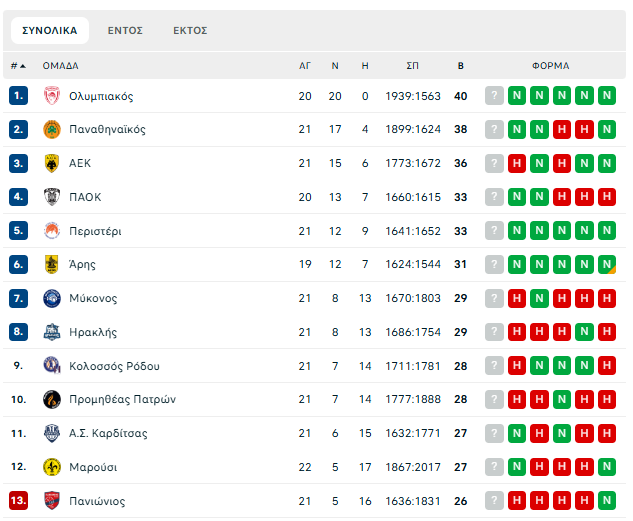633x521 pixels.
Task: Click Πανιώνιος most recent green N badge
Action: tap(606, 501)
